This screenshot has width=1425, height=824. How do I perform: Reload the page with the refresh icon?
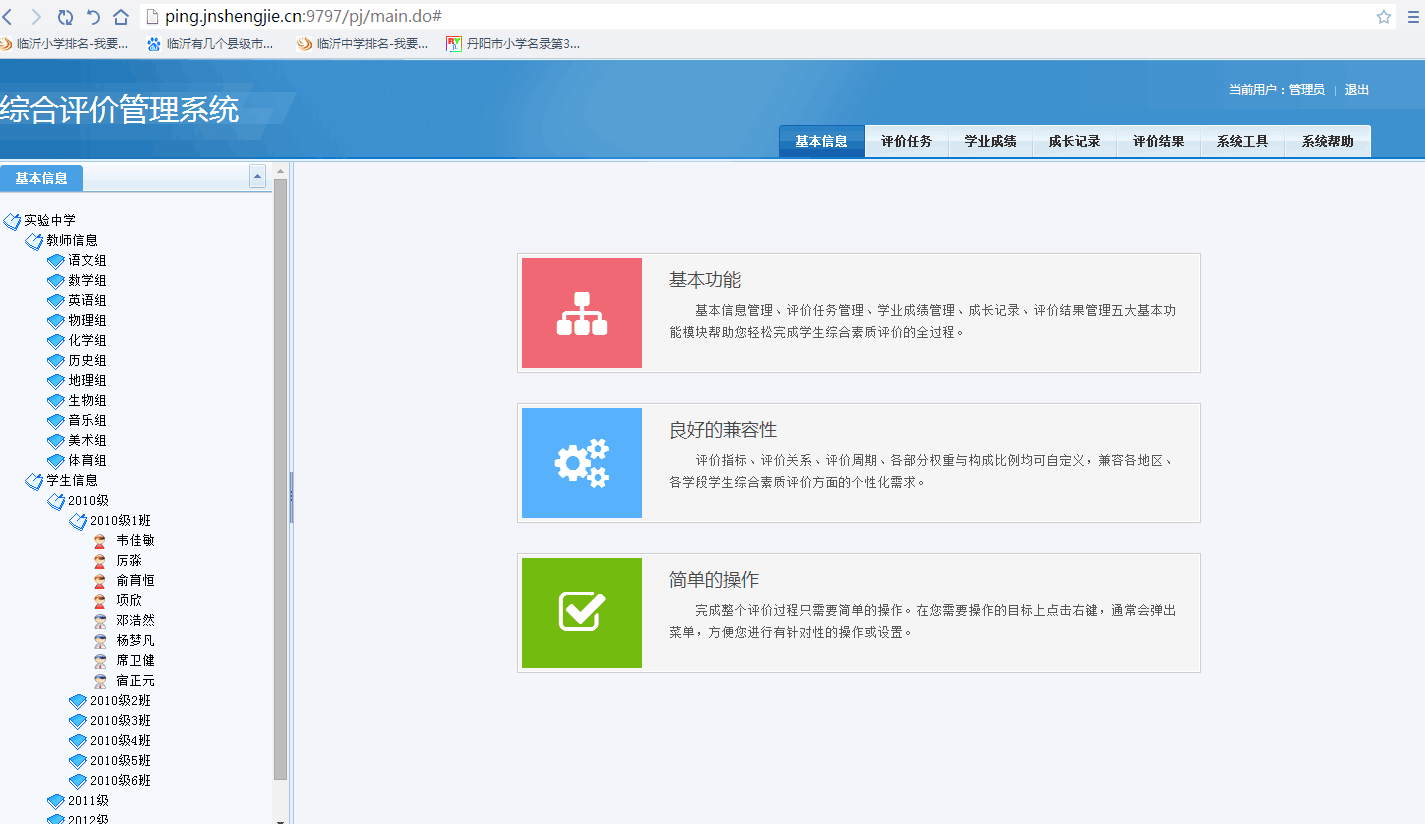tap(65, 16)
